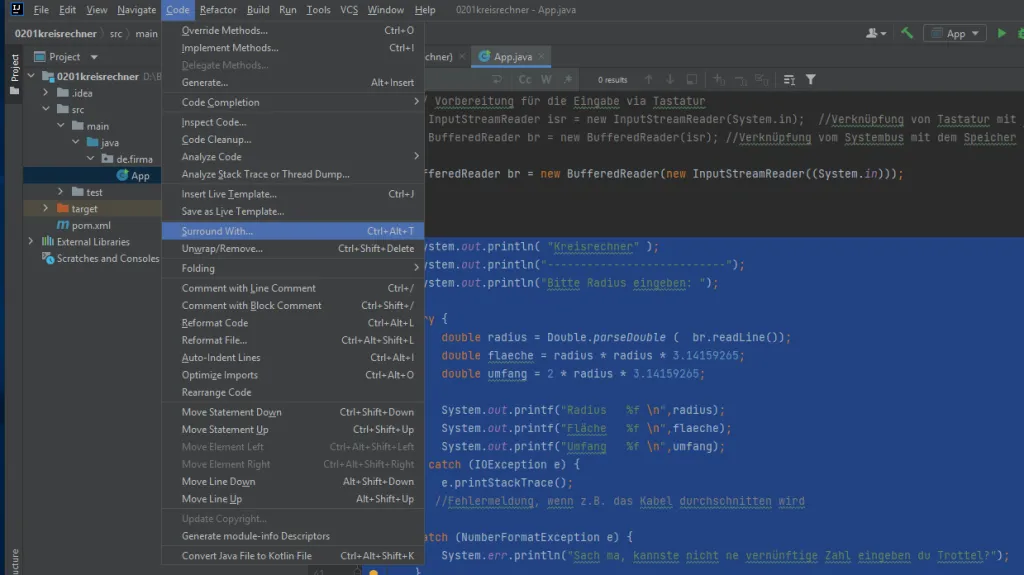Click select all occurrences icon

[761, 80]
